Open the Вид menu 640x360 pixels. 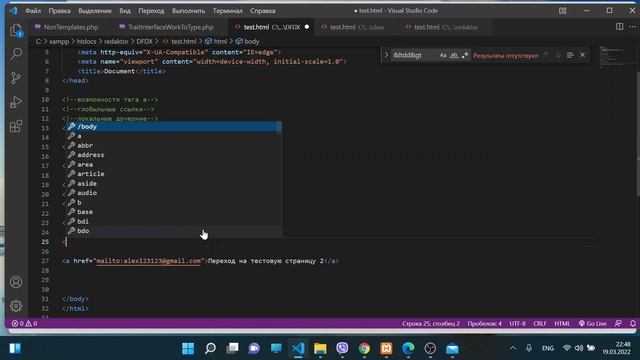125,11
